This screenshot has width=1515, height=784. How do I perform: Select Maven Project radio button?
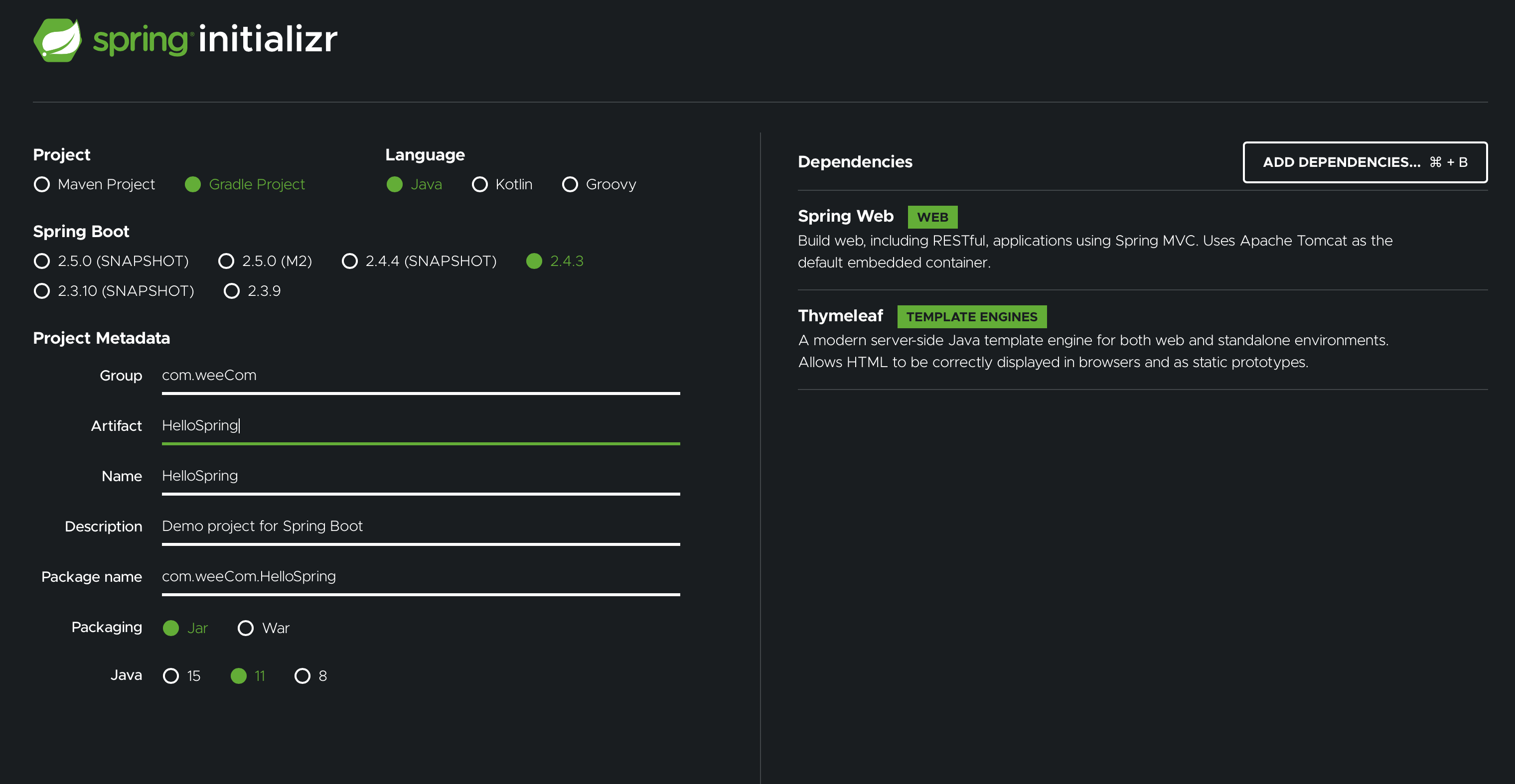pos(42,184)
